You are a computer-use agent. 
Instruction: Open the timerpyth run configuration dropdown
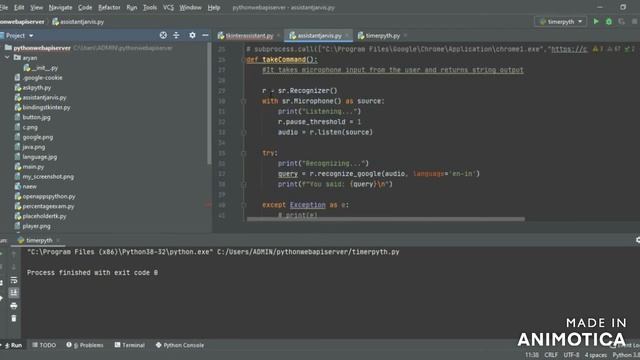pos(561,22)
